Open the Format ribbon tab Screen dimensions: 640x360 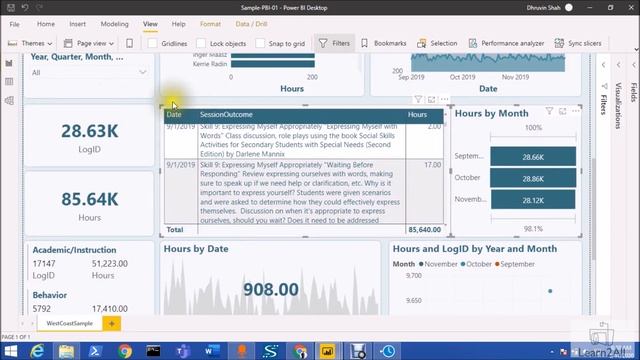210,24
